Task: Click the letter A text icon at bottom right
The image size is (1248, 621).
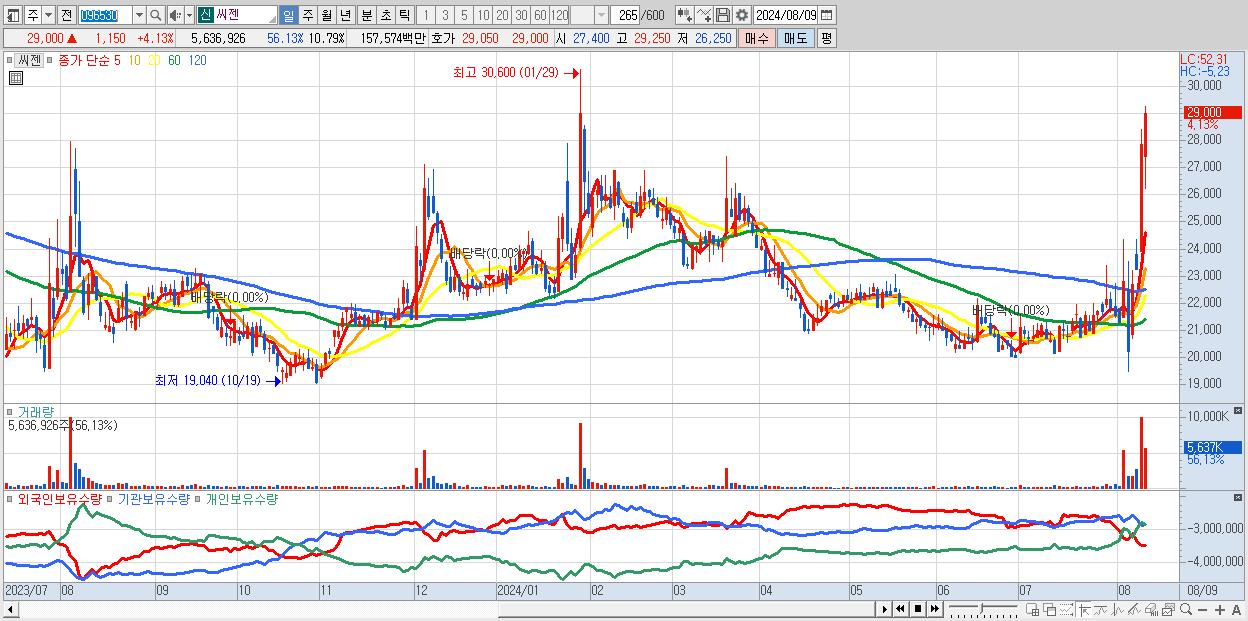Action: tap(1237, 610)
